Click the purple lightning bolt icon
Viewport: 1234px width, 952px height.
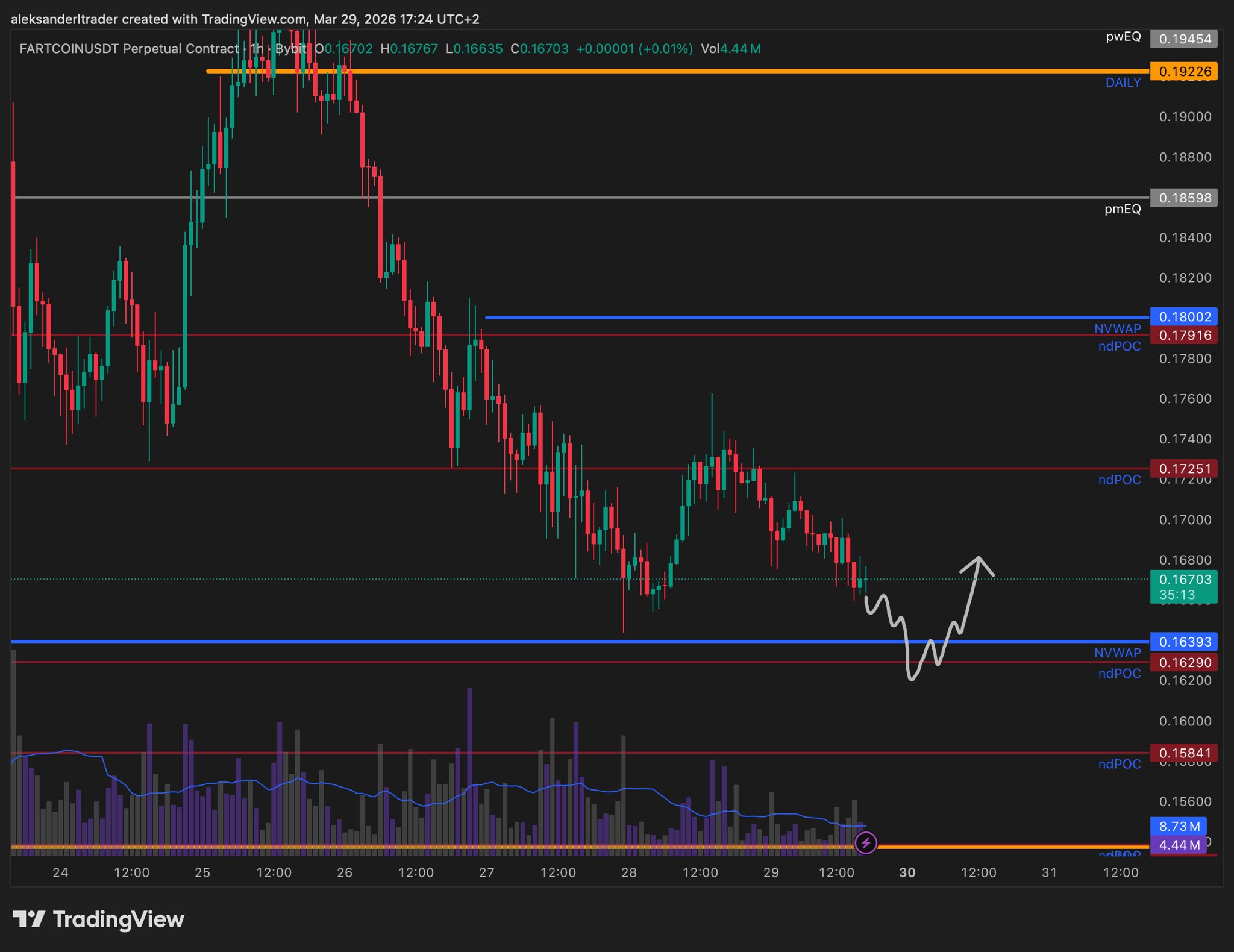(866, 842)
